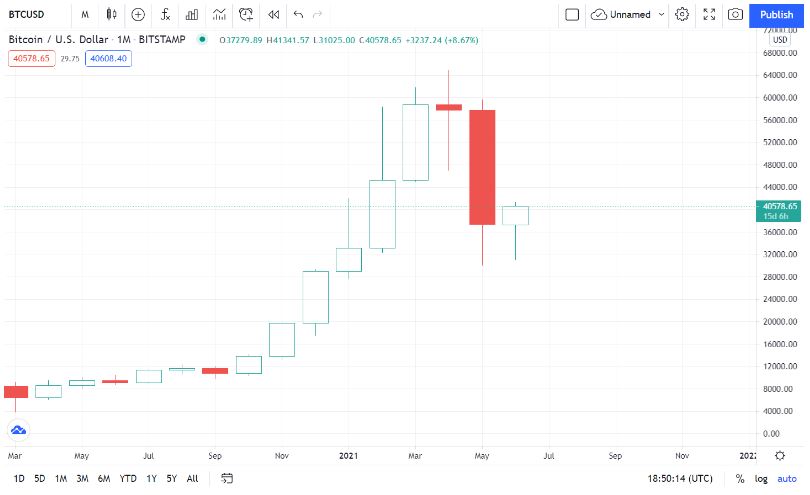The width and height of the screenshot is (810, 495).
Task: Open chart settings gear icon
Action: (683, 15)
